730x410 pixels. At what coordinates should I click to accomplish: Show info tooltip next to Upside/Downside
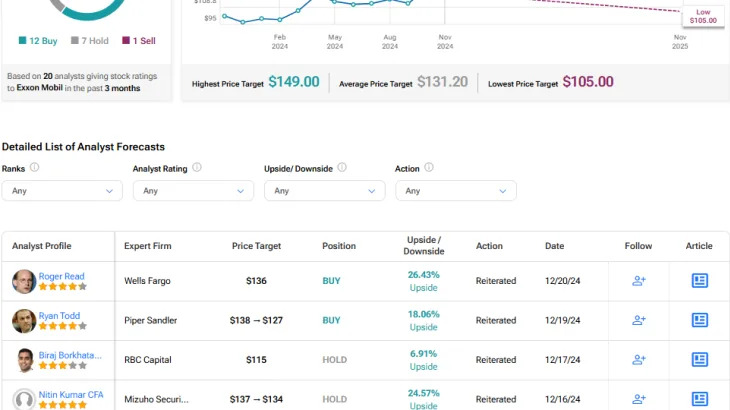click(x=342, y=168)
